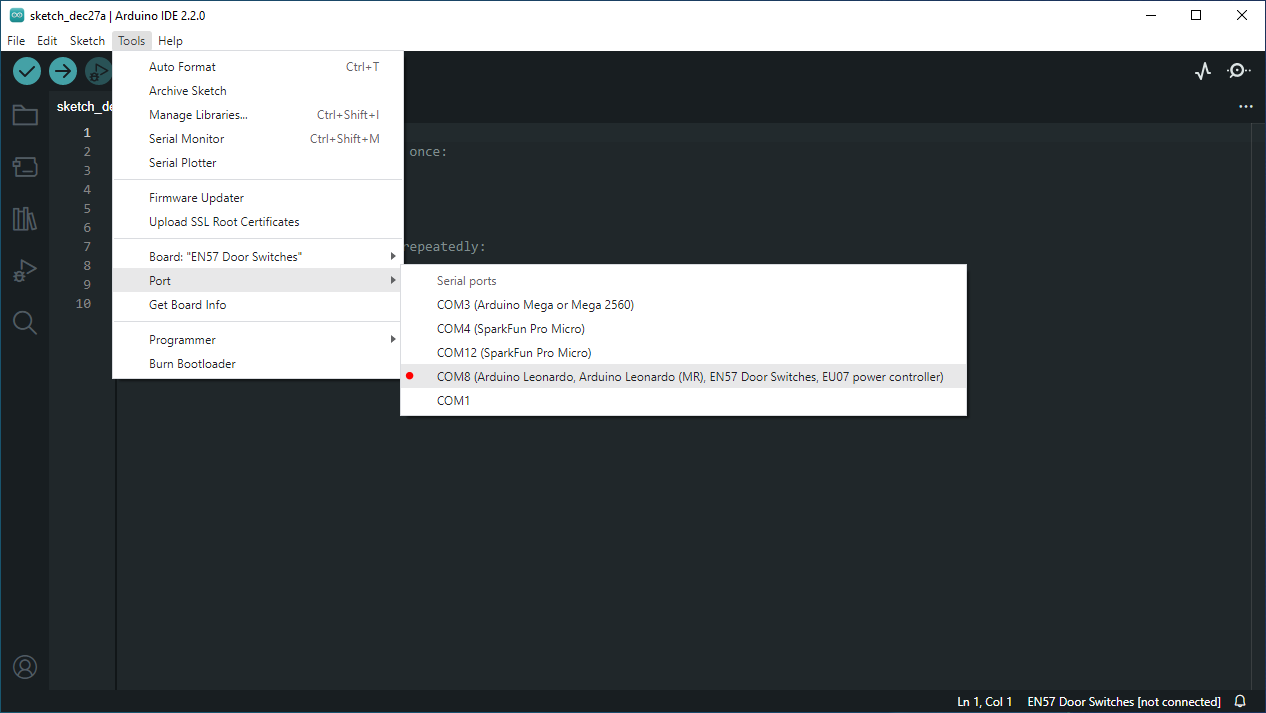Open the Help menu

click(170, 41)
